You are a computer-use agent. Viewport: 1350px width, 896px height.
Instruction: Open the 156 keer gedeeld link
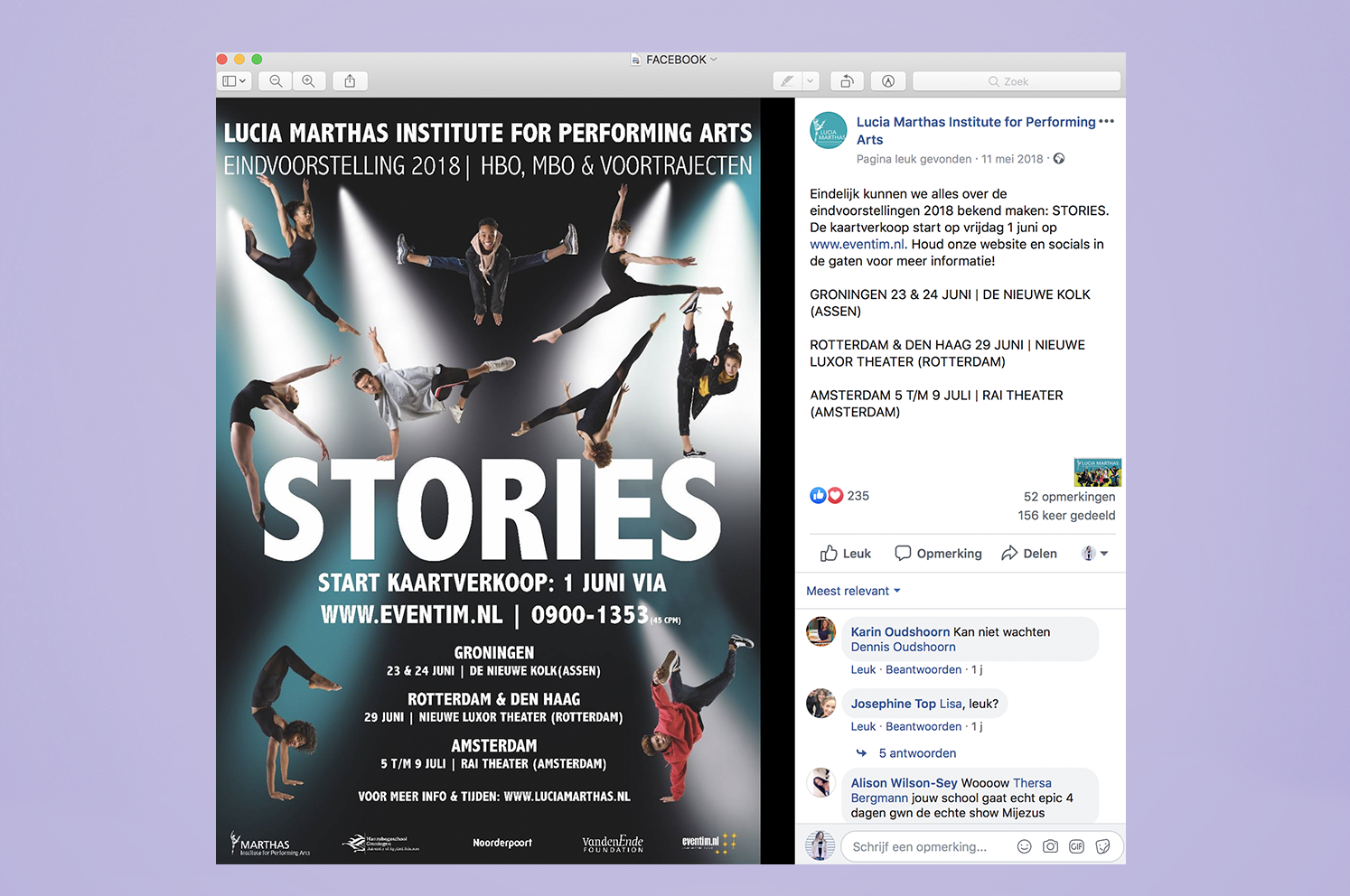coord(1066,516)
